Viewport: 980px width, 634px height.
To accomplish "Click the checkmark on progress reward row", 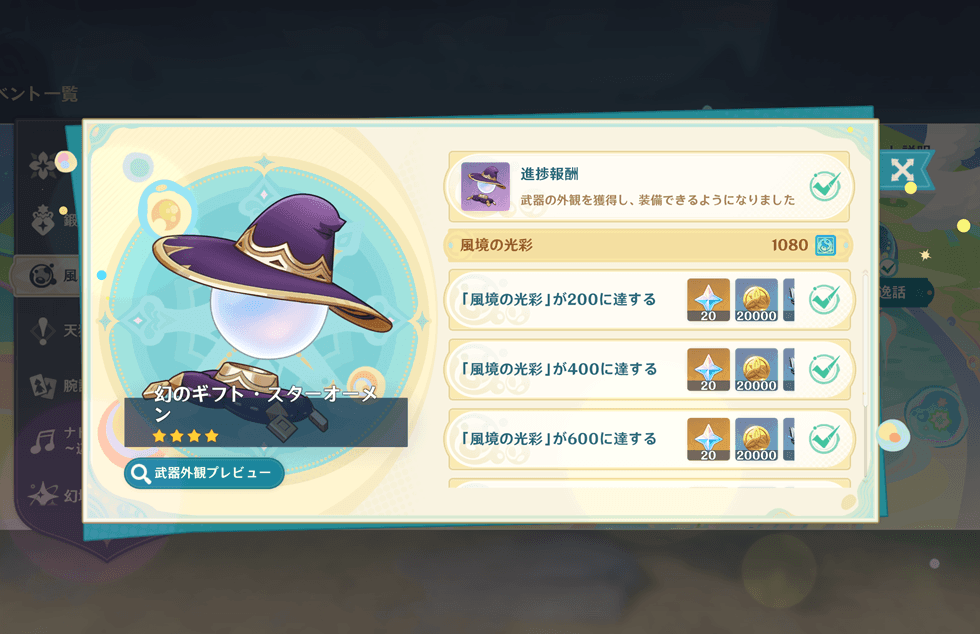I will click(825, 186).
